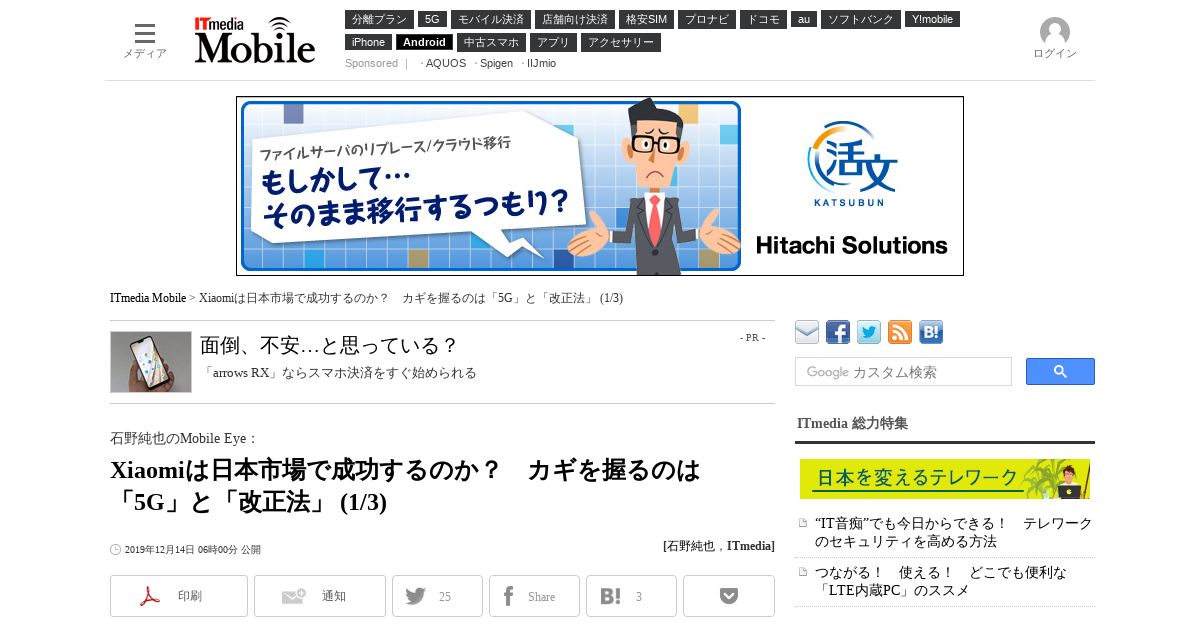Select the 分離プラン tag

coord(379,19)
